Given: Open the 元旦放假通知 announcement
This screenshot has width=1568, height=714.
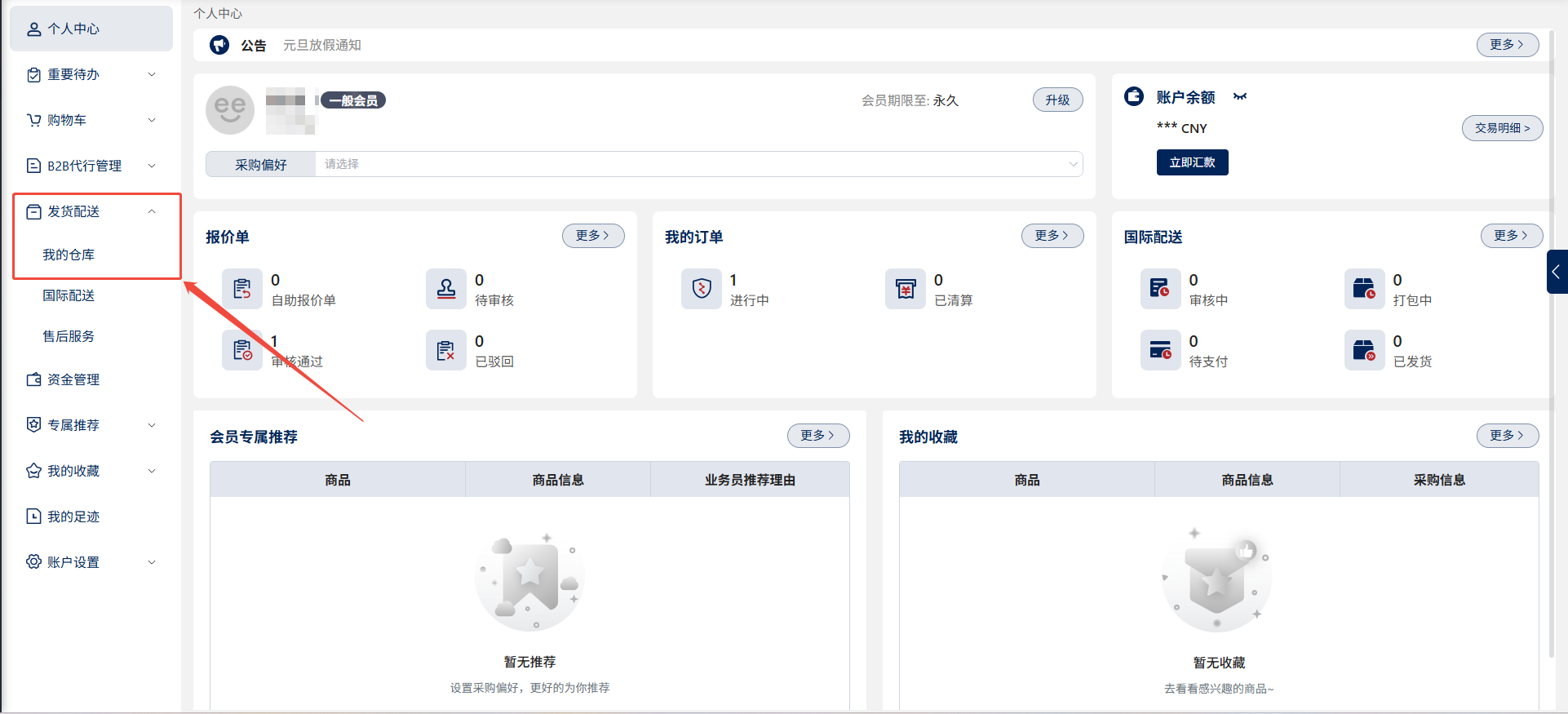Looking at the screenshot, I should coord(322,46).
